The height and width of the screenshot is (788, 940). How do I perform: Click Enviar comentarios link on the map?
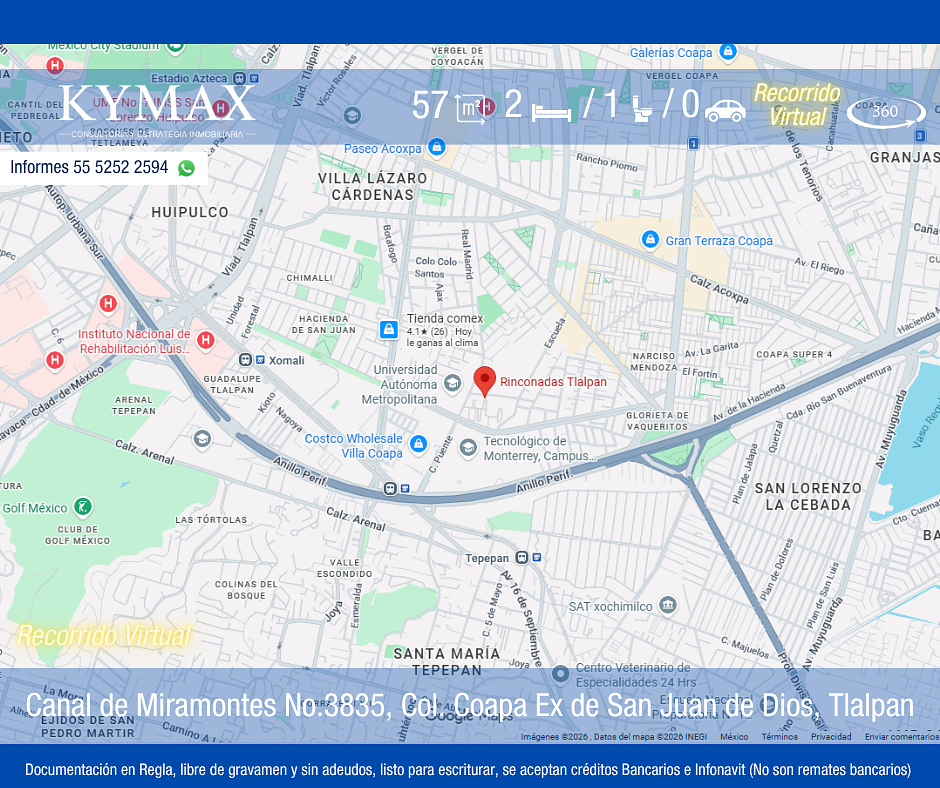[902, 736]
